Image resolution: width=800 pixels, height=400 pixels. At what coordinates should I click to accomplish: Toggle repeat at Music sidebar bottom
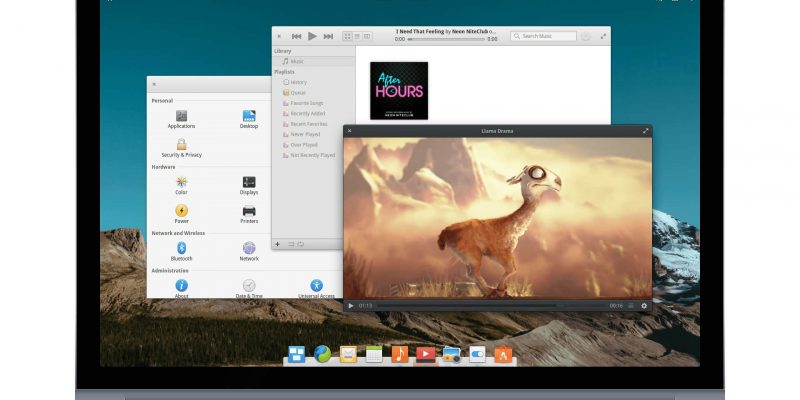(301, 244)
